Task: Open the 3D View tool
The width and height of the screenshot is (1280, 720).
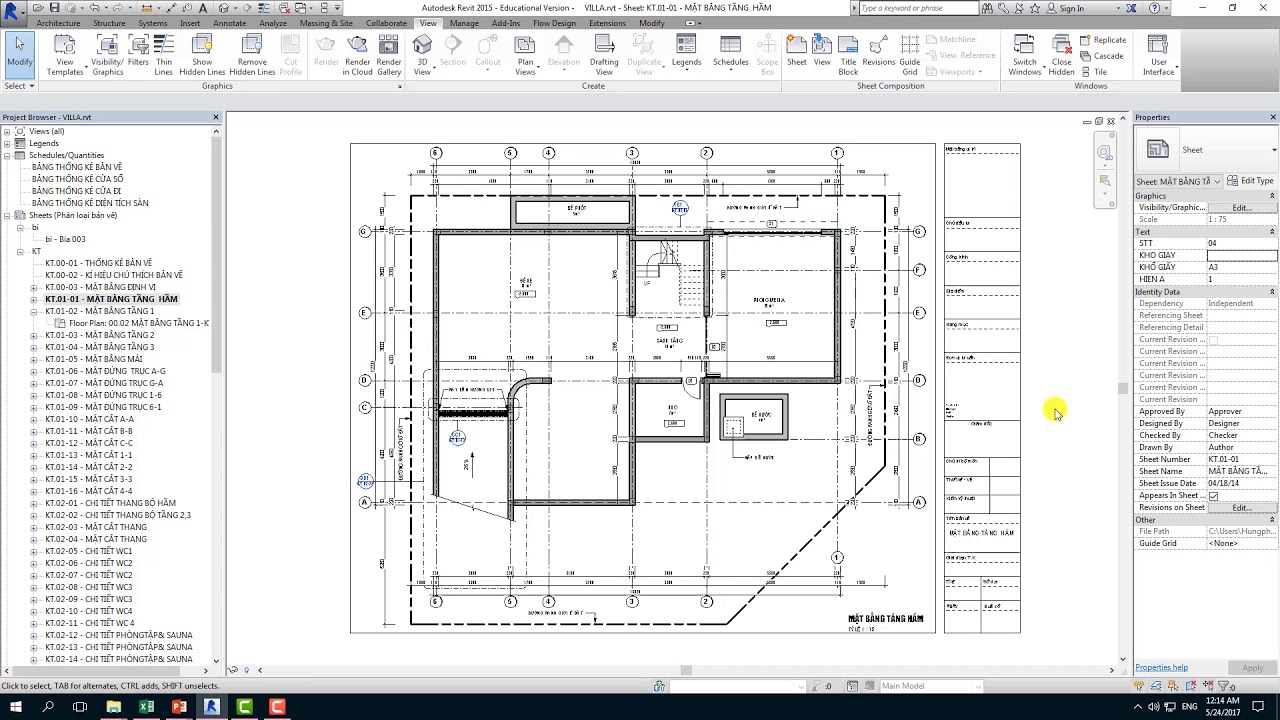Action: (x=422, y=55)
